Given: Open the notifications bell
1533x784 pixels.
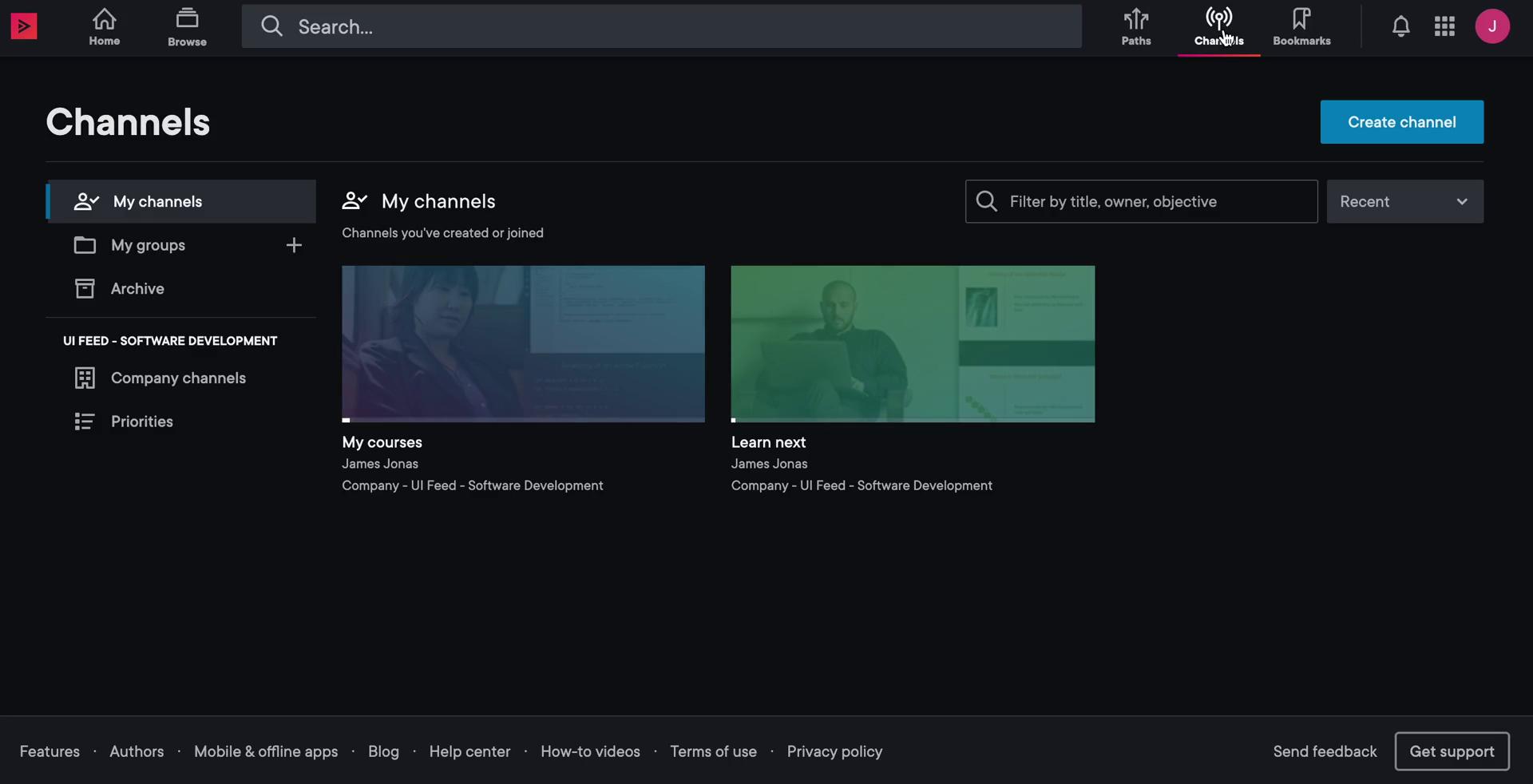Looking at the screenshot, I should click(x=1401, y=26).
